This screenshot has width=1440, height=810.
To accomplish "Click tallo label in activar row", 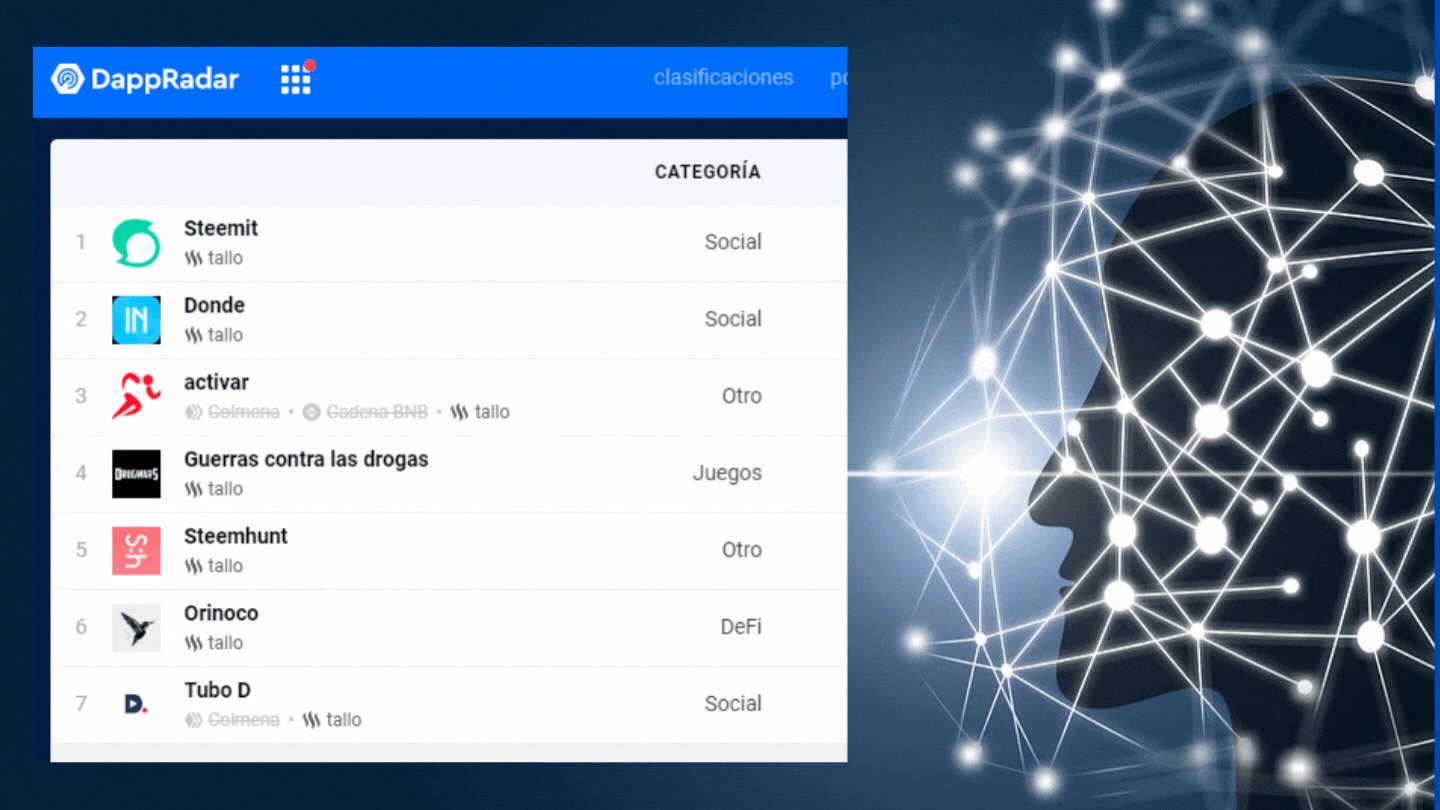I will [492, 412].
